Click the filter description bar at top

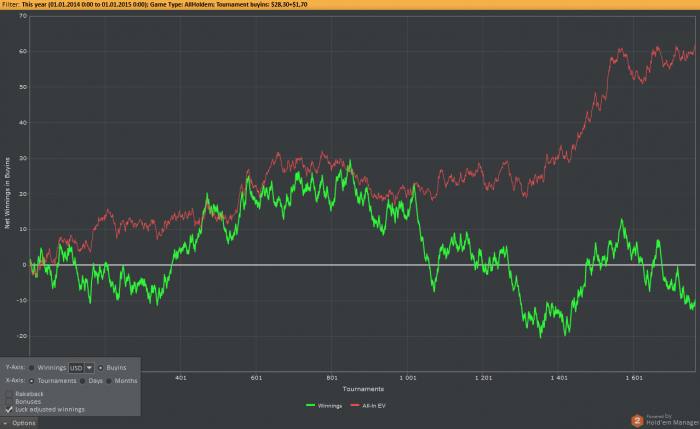click(350, 4)
